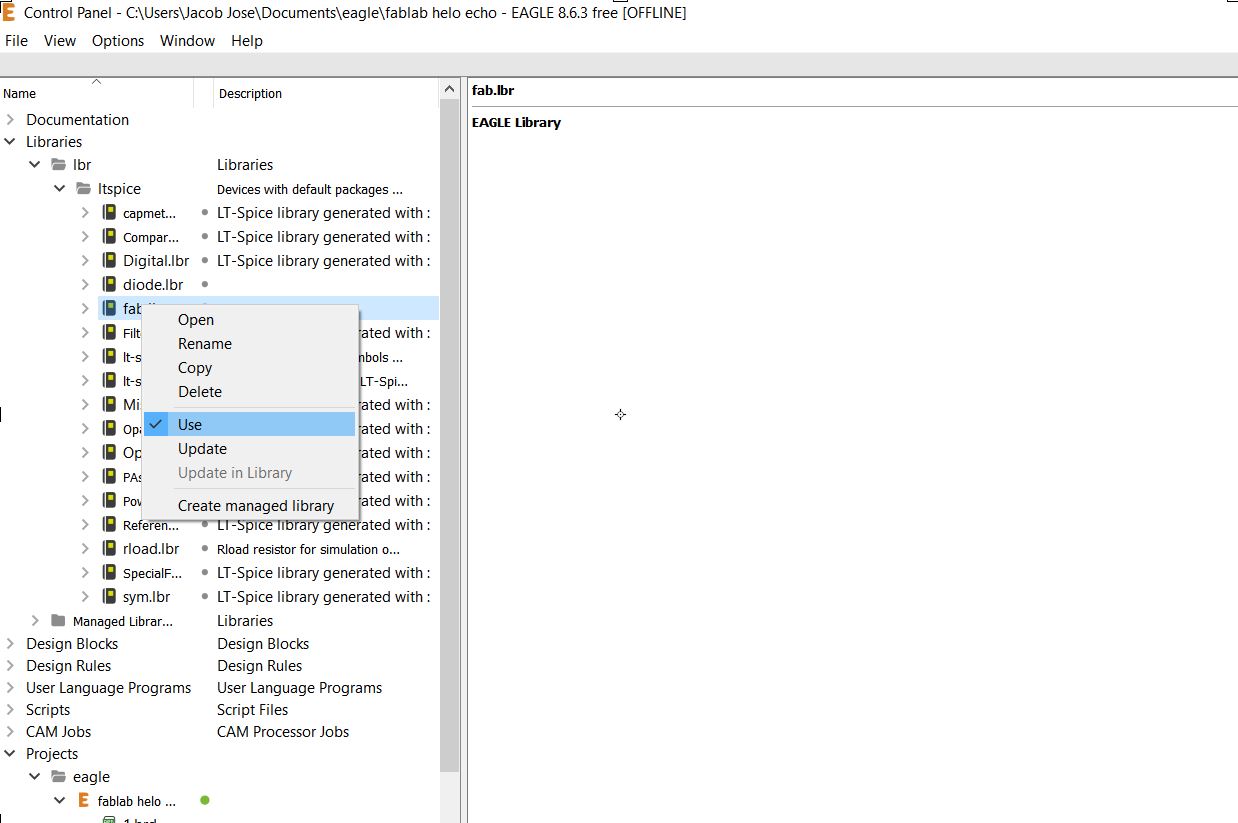Click the PAs... library book icon
1238x823 pixels.
pyautogui.click(x=109, y=476)
